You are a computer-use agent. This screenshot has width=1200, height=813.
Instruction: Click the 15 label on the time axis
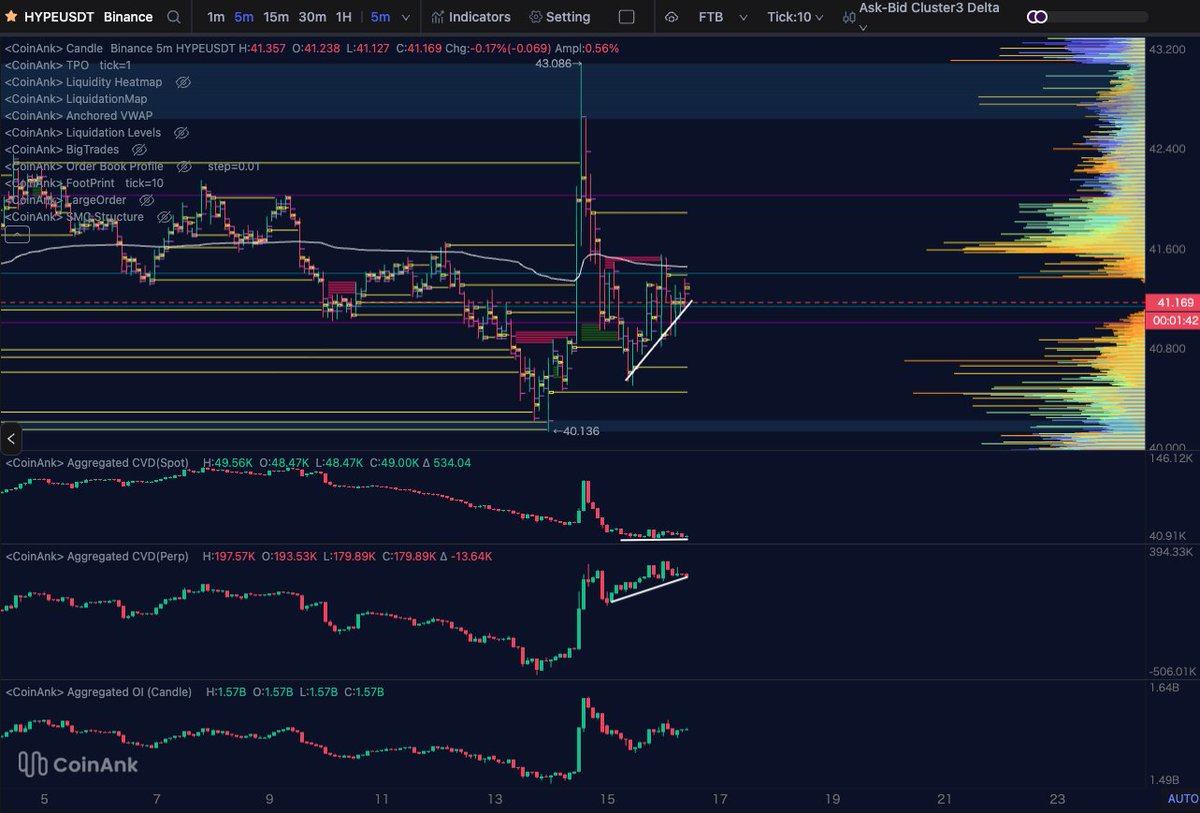[606, 799]
